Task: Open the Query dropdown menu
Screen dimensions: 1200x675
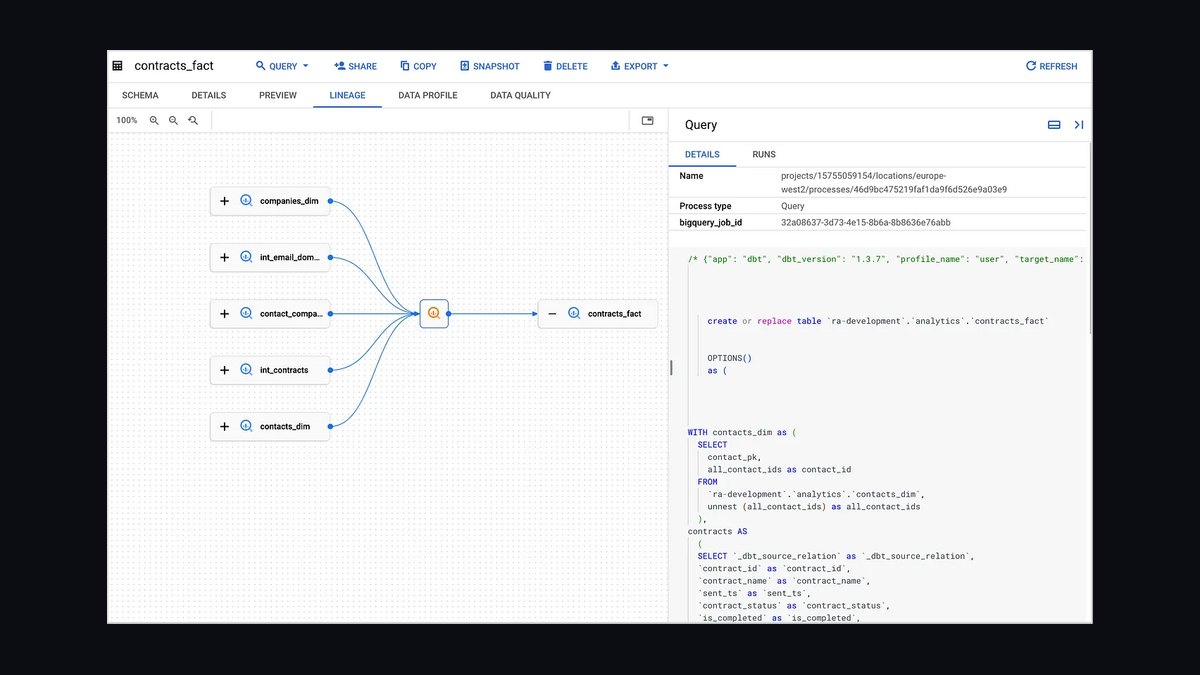Action: [x=282, y=66]
